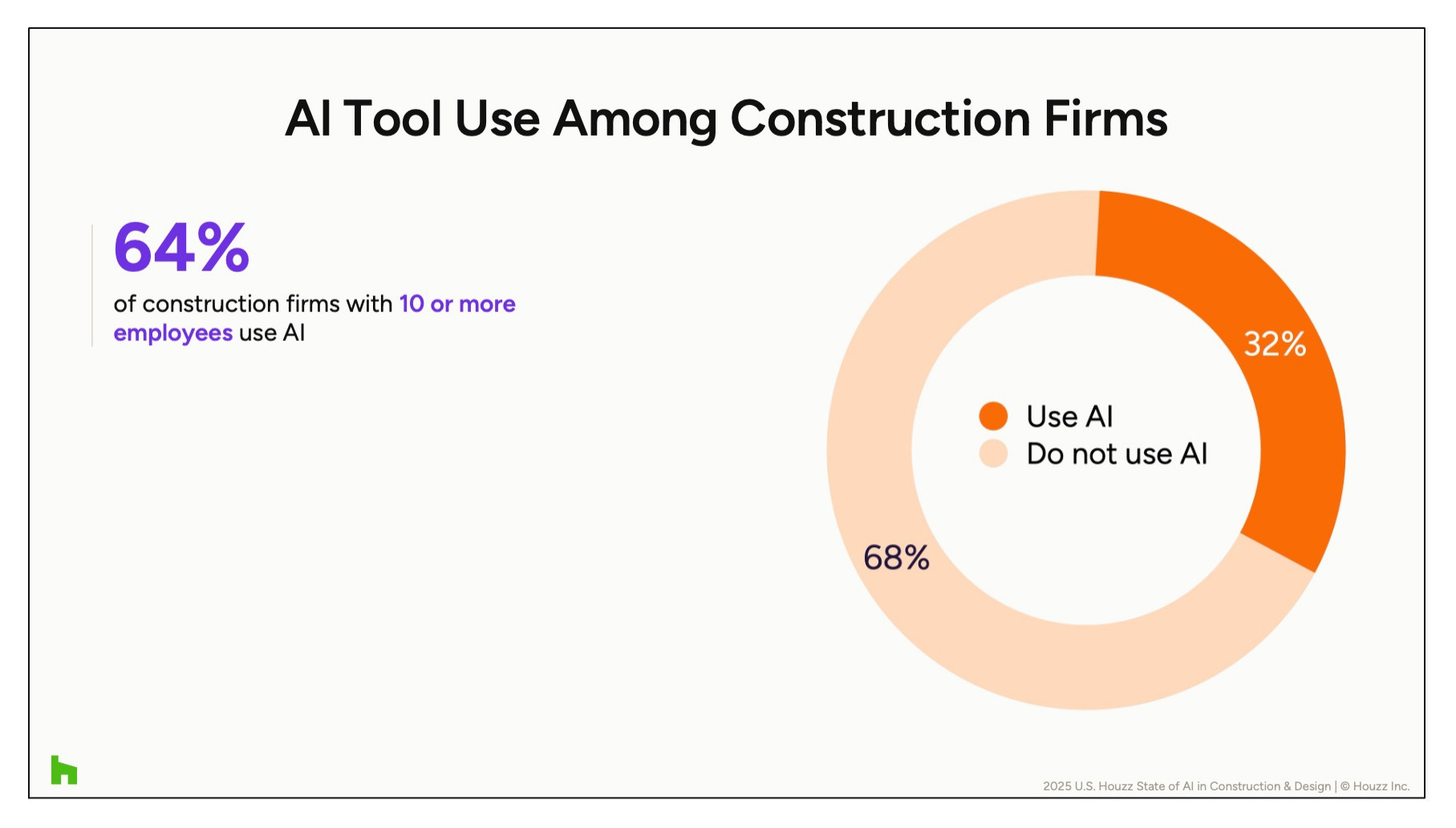Screen dimensions: 1456x828
Task: Click the peach Do not use AI legend dot
Action: (x=993, y=453)
